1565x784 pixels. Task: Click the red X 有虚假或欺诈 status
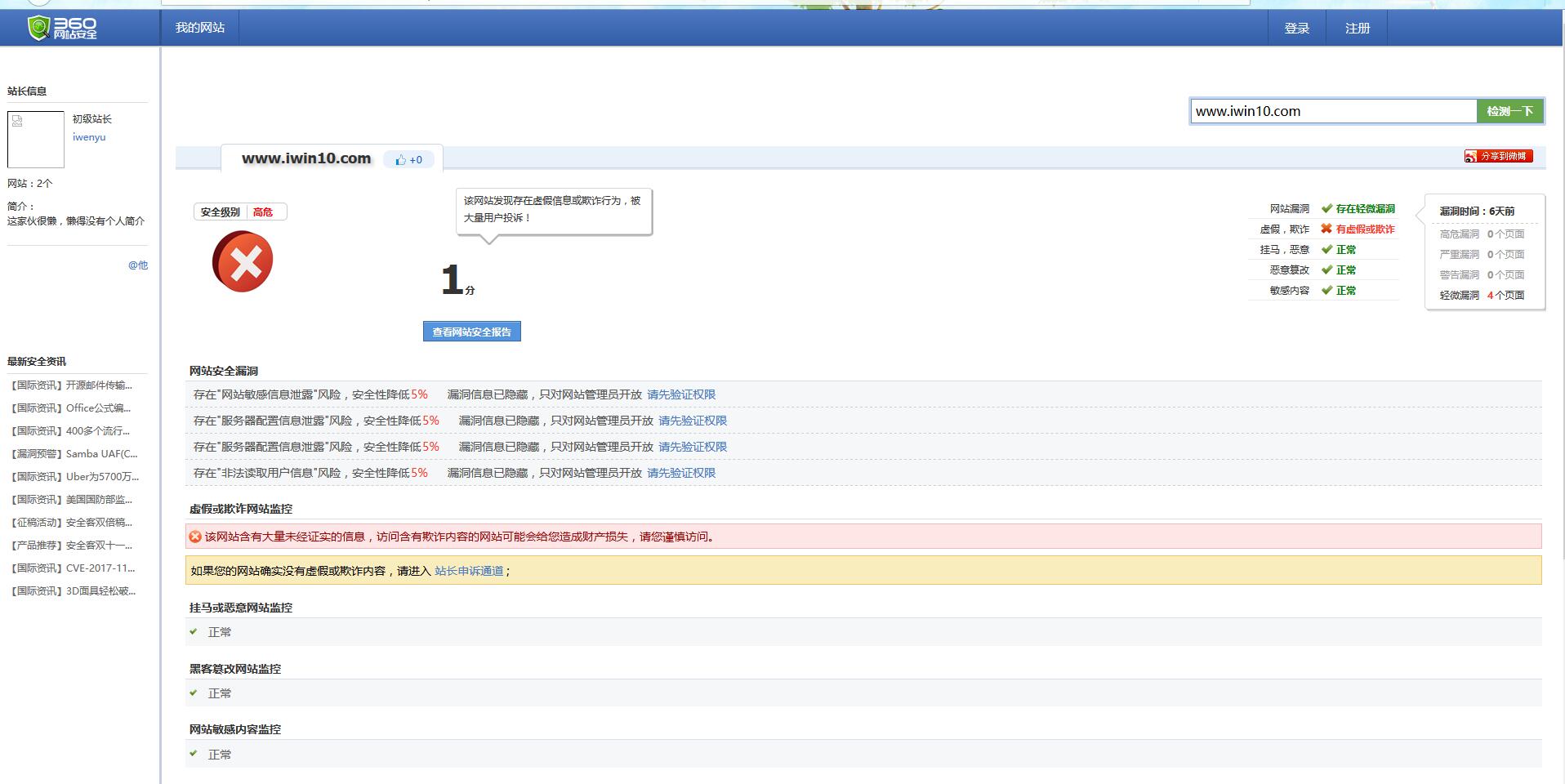click(1326, 229)
